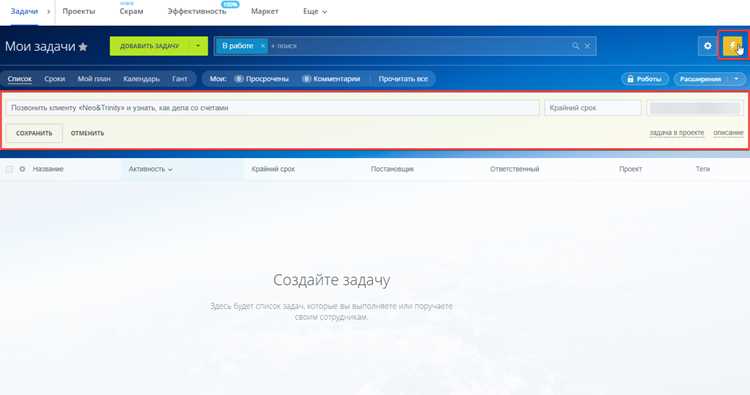750x395 pixels.
Task: Click описание link
Action: click(728, 132)
